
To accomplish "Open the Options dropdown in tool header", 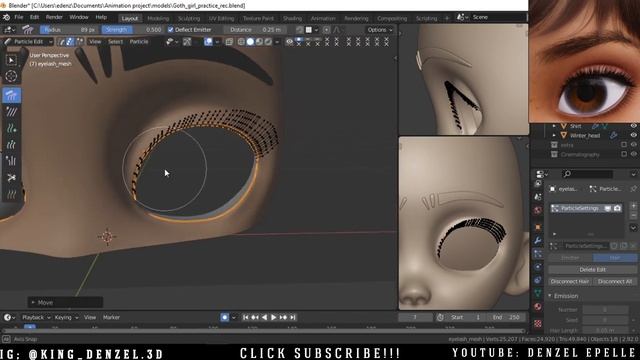I will tap(379, 30).
